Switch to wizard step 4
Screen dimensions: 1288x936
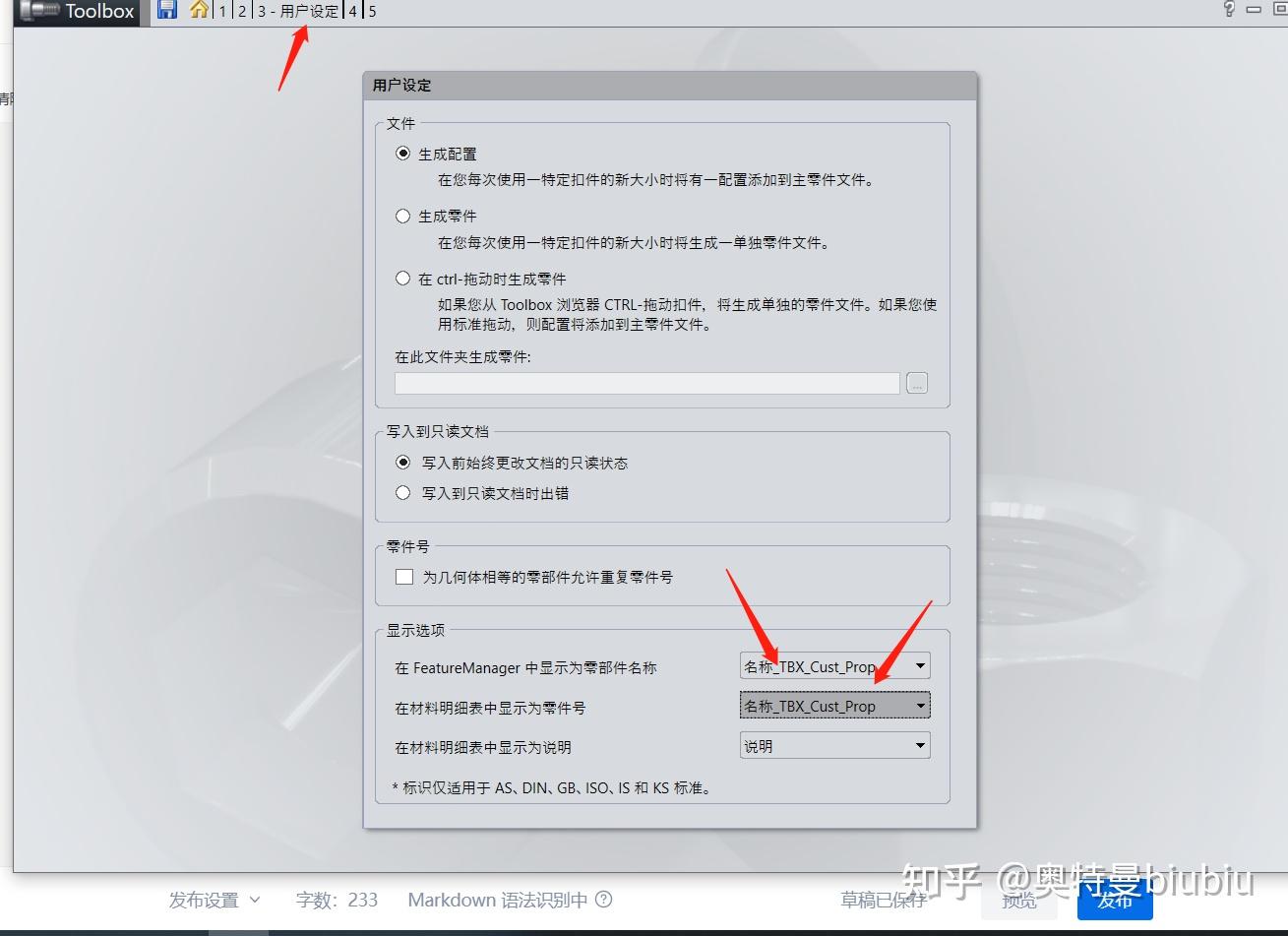(352, 11)
